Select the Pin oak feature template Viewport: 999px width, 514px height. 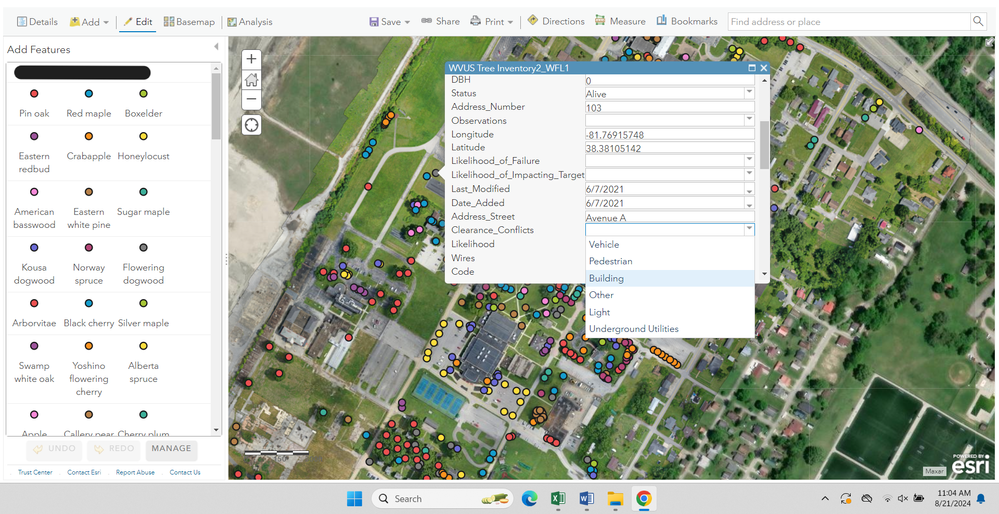[34, 104]
